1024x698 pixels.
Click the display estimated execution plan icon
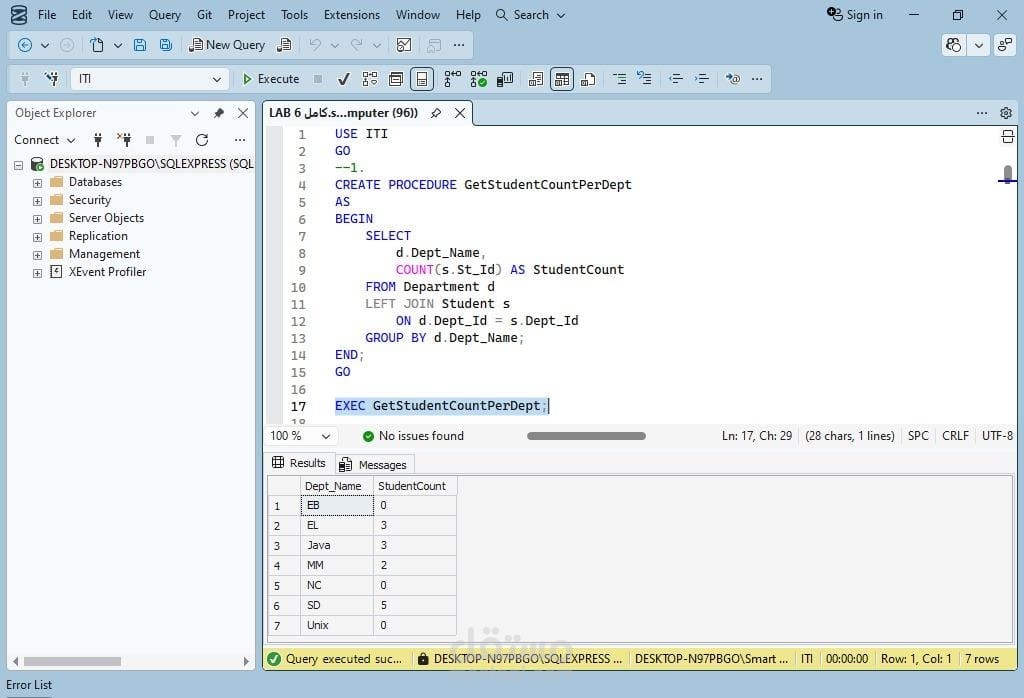370,79
